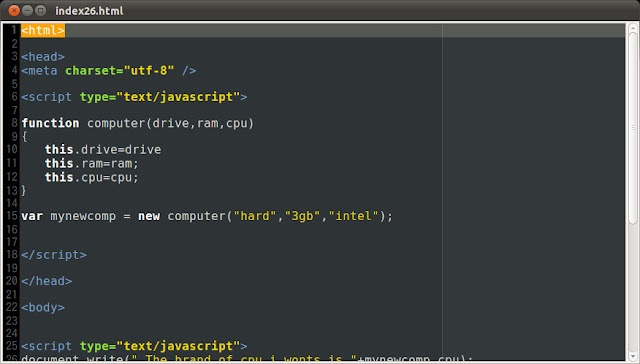Click this.cpu=cpu; on line 12
The height and width of the screenshot is (364, 640).
point(92,178)
